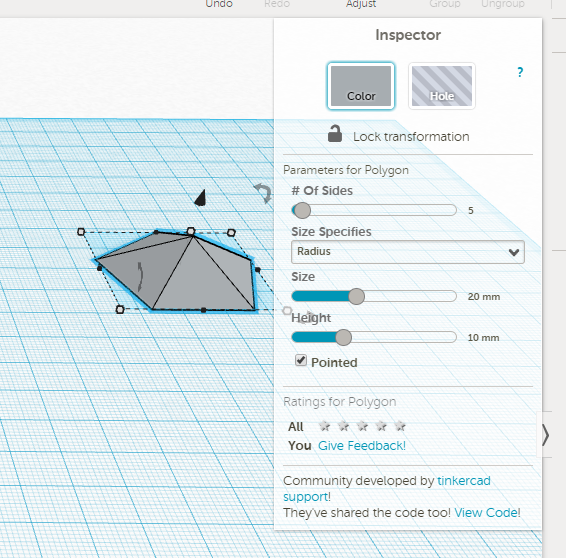The image size is (566, 558).
Task: Expand the side panel chevron arrow
Action: pyautogui.click(x=545, y=435)
